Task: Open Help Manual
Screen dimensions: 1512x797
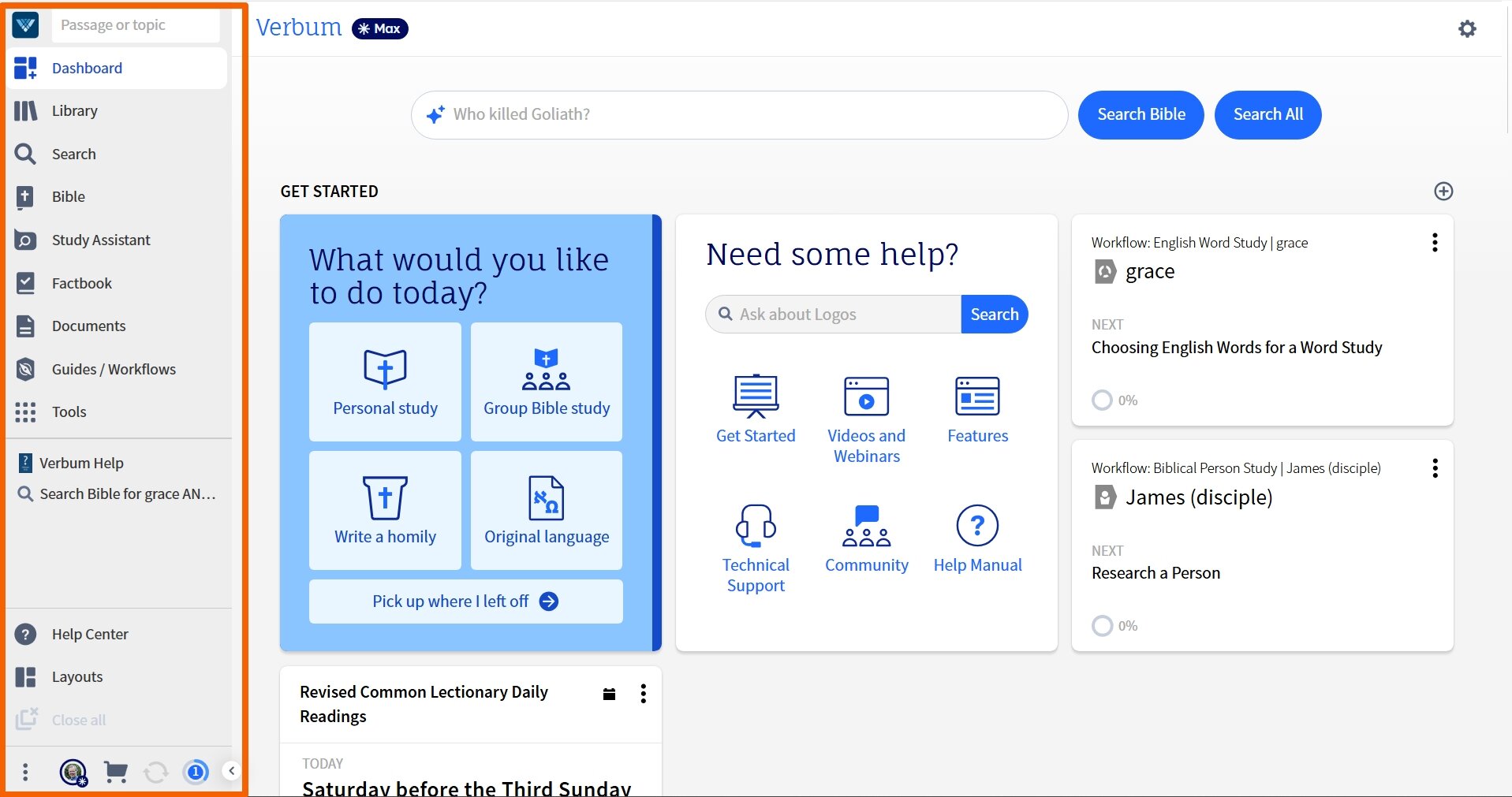Action: [977, 539]
